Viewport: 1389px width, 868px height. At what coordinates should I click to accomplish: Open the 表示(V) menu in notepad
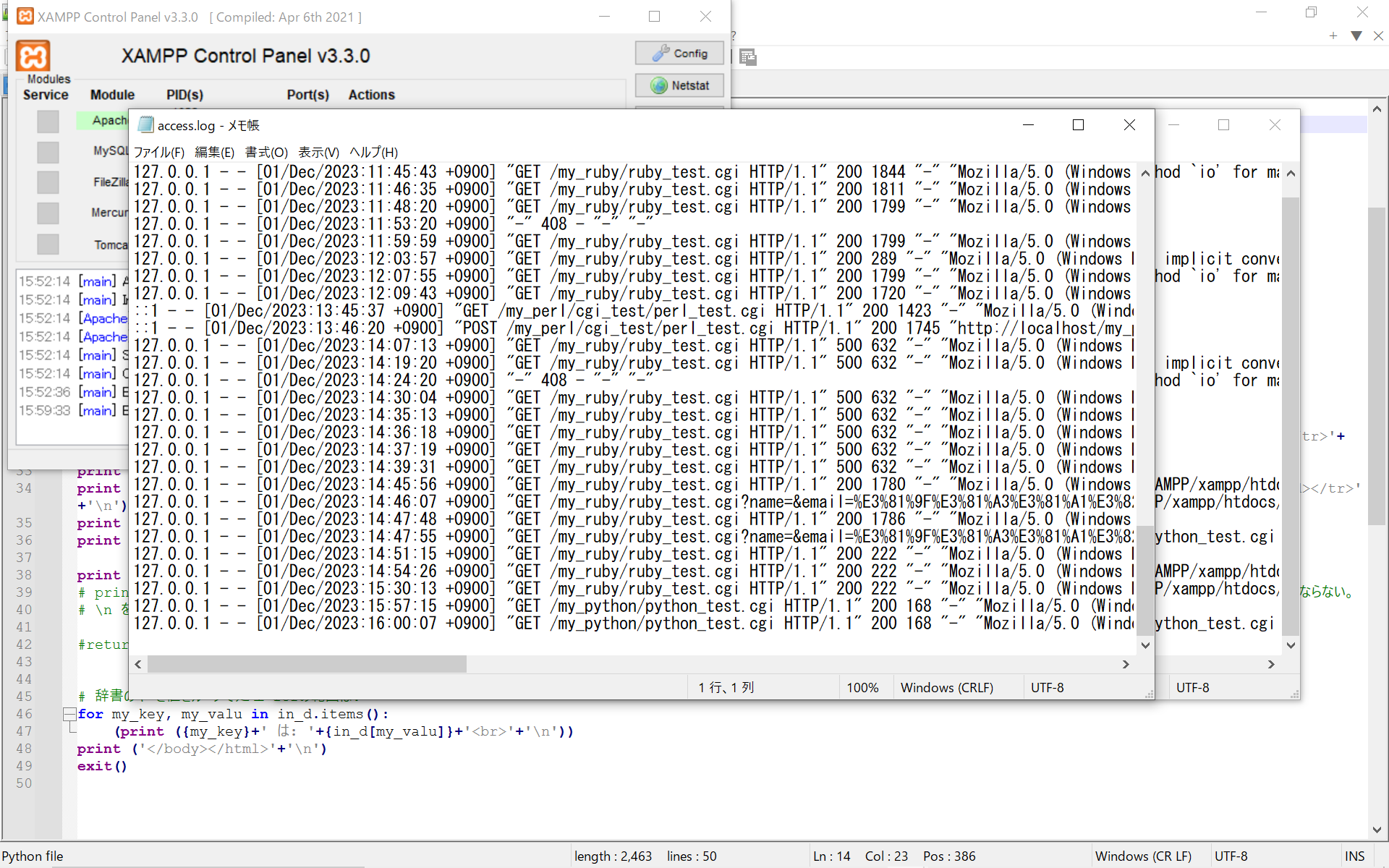(x=318, y=152)
